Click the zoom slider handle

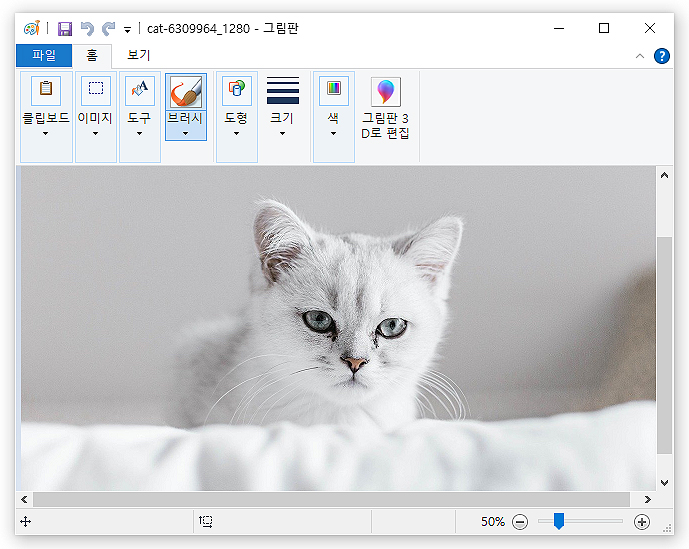click(559, 521)
